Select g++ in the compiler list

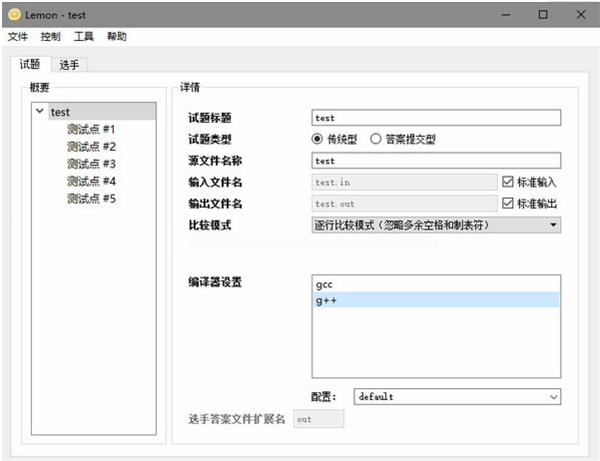[436, 300]
